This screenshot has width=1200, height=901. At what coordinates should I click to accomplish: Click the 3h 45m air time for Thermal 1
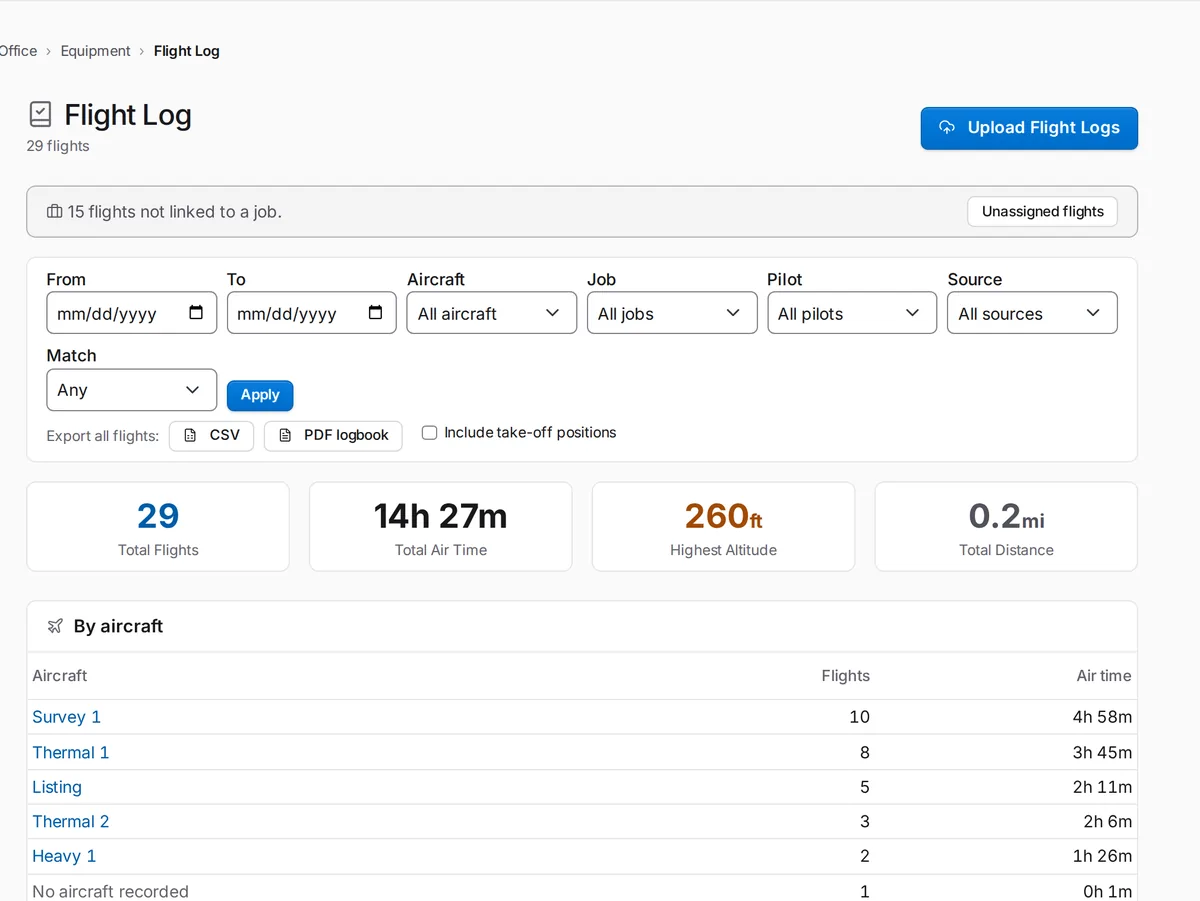(1102, 753)
